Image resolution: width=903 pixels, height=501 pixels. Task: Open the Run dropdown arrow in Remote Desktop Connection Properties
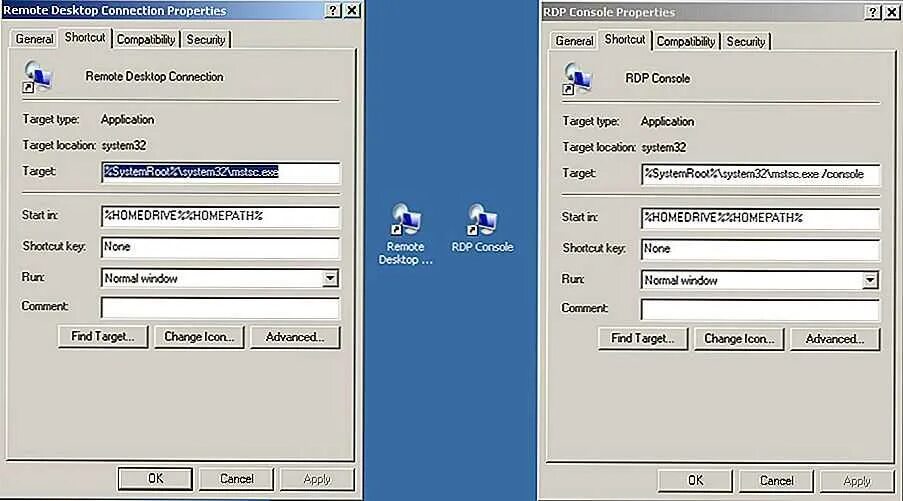point(330,278)
